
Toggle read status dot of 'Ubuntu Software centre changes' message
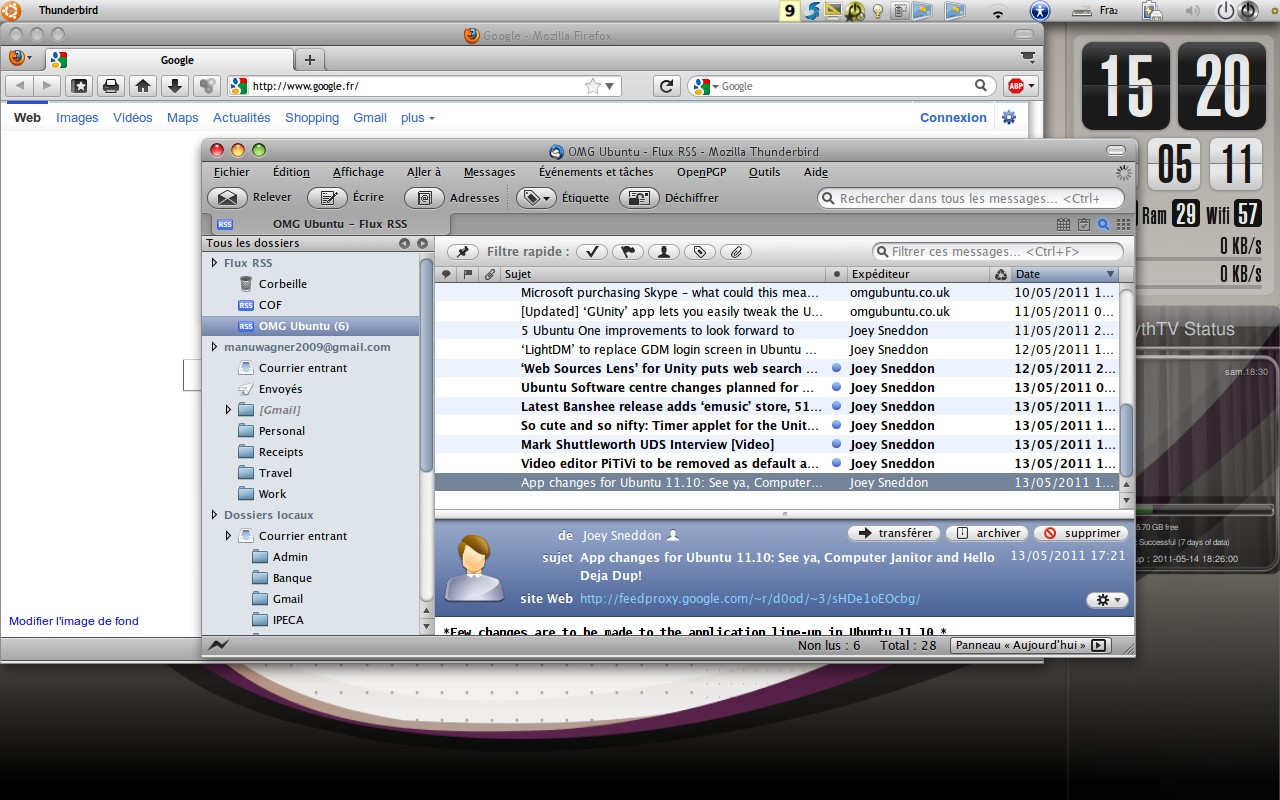click(x=837, y=388)
